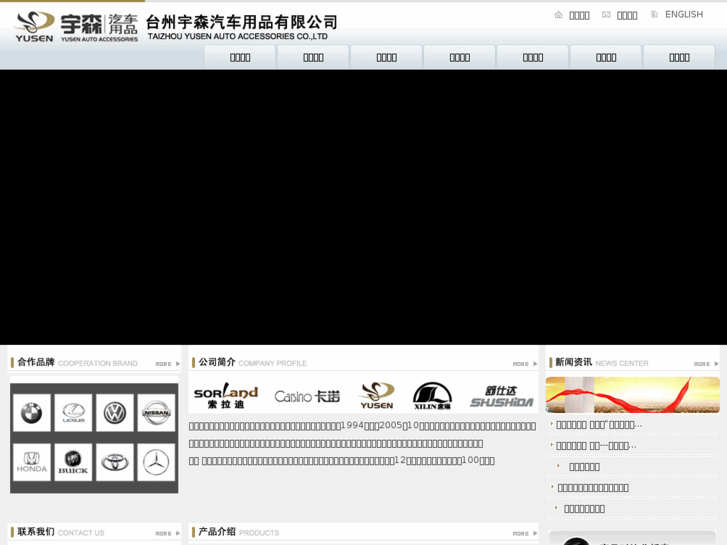Open 'more' in Products section

(x=525, y=534)
